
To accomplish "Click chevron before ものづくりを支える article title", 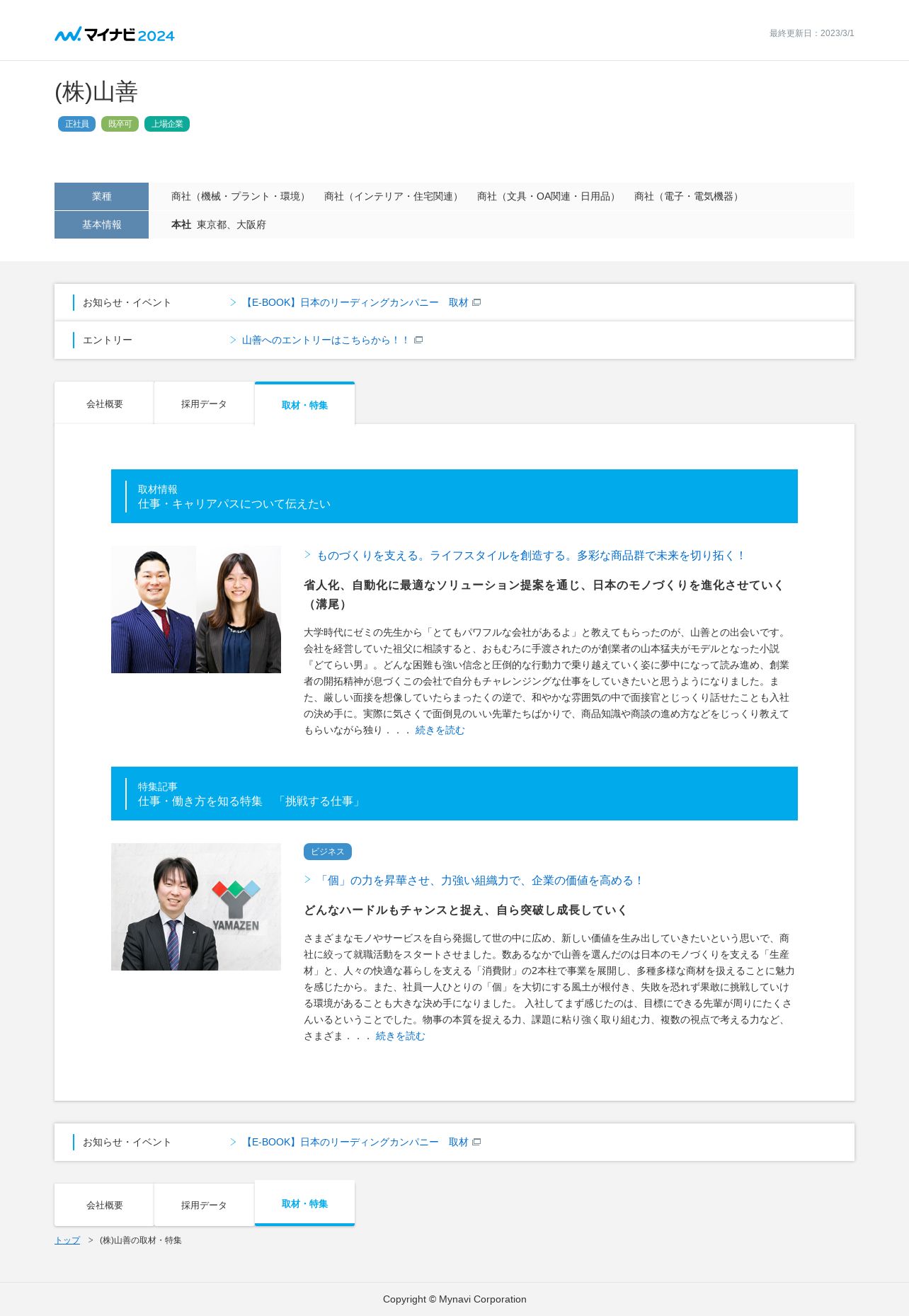I will click(307, 555).
